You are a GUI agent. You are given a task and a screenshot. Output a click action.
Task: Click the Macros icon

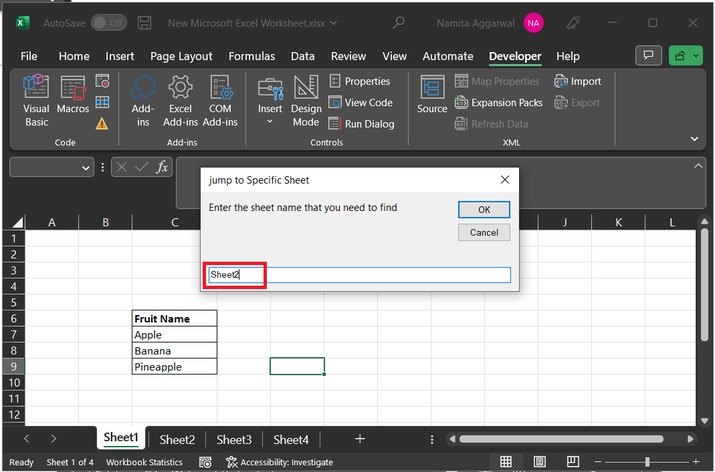73,100
